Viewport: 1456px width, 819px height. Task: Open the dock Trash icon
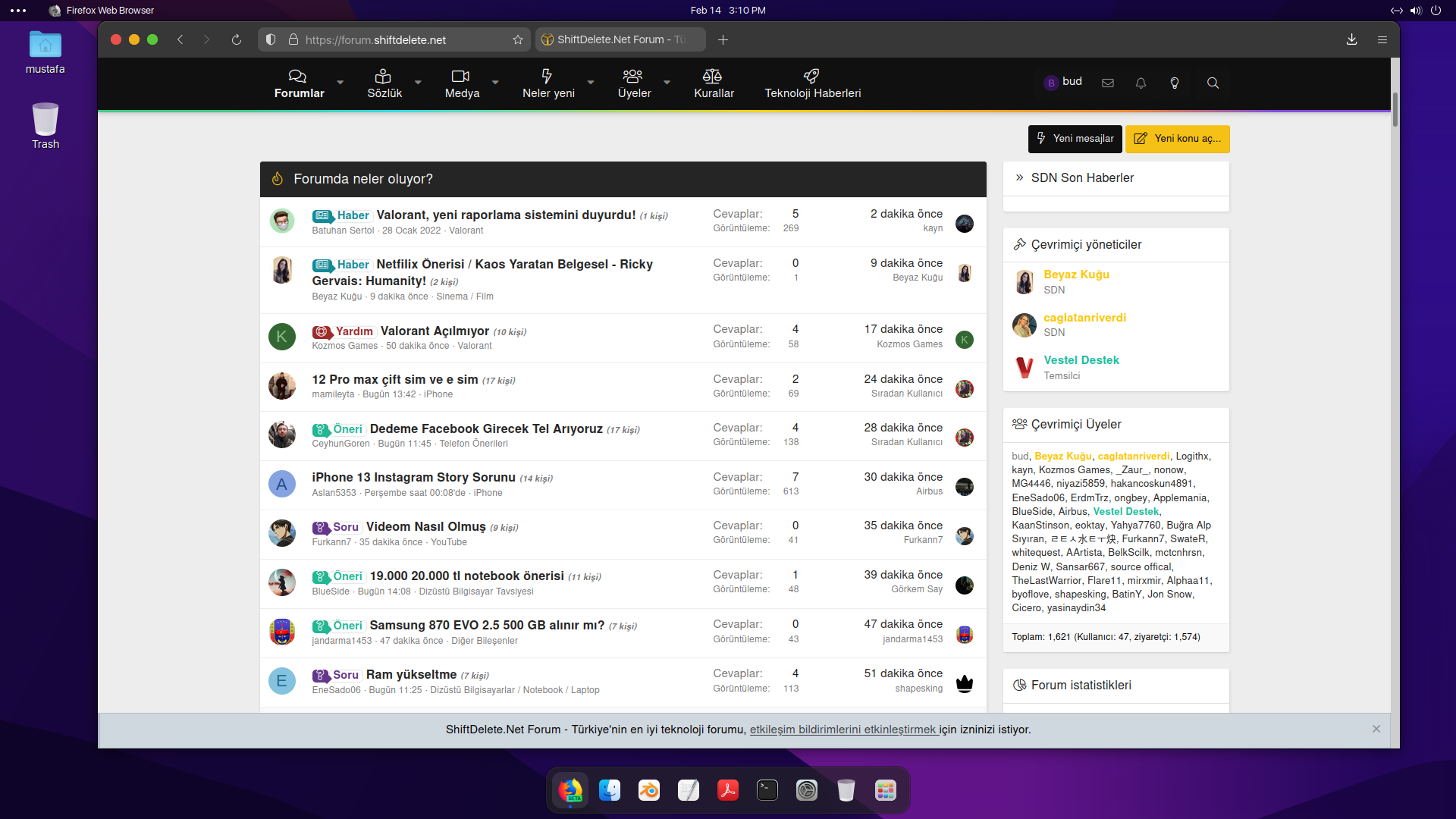point(846,790)
